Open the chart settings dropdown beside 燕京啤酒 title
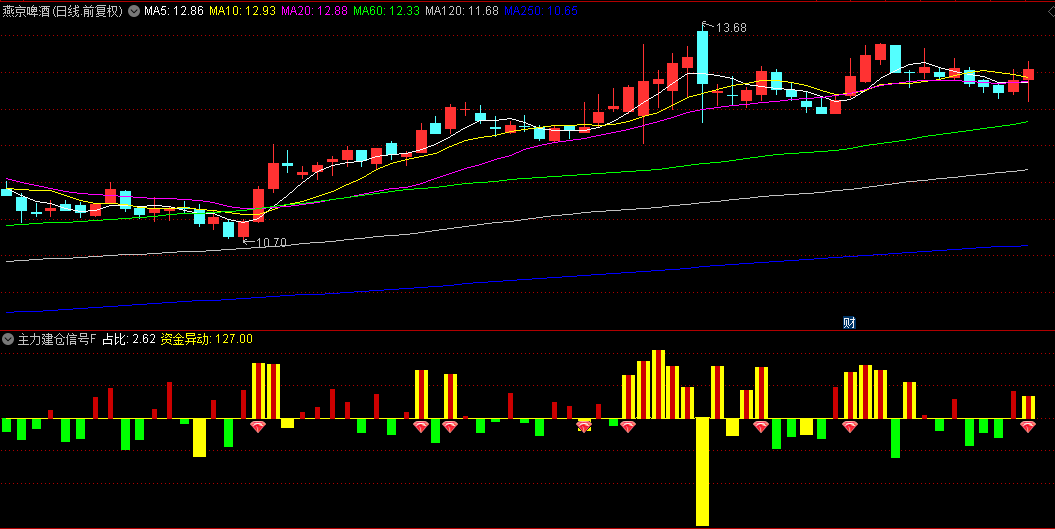The image size is (1055, 529). pos(134,11)
